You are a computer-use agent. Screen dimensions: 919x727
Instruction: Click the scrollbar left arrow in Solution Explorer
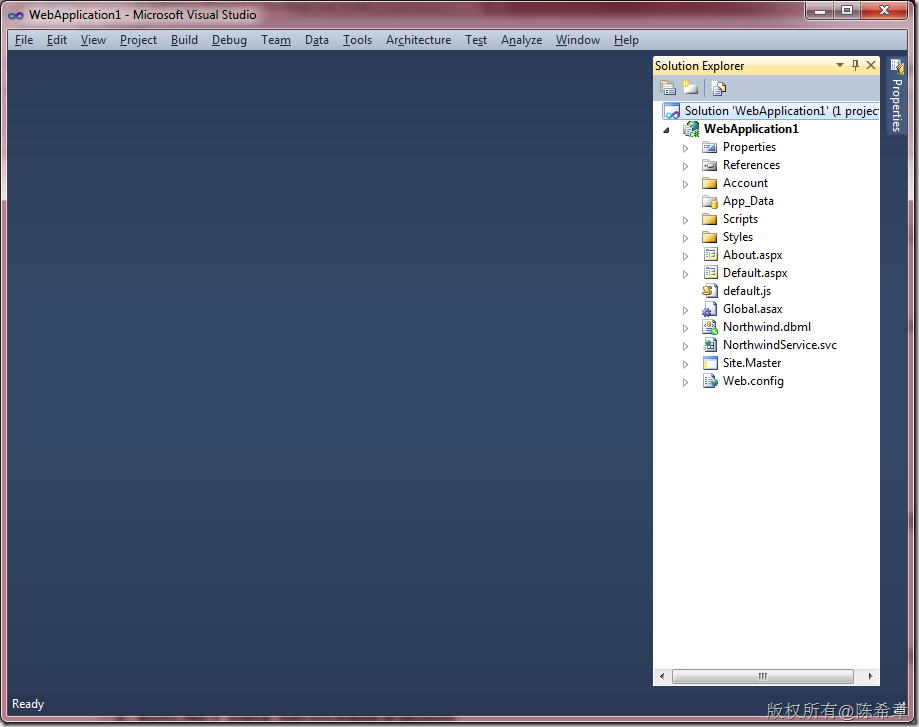click(662, 676)
